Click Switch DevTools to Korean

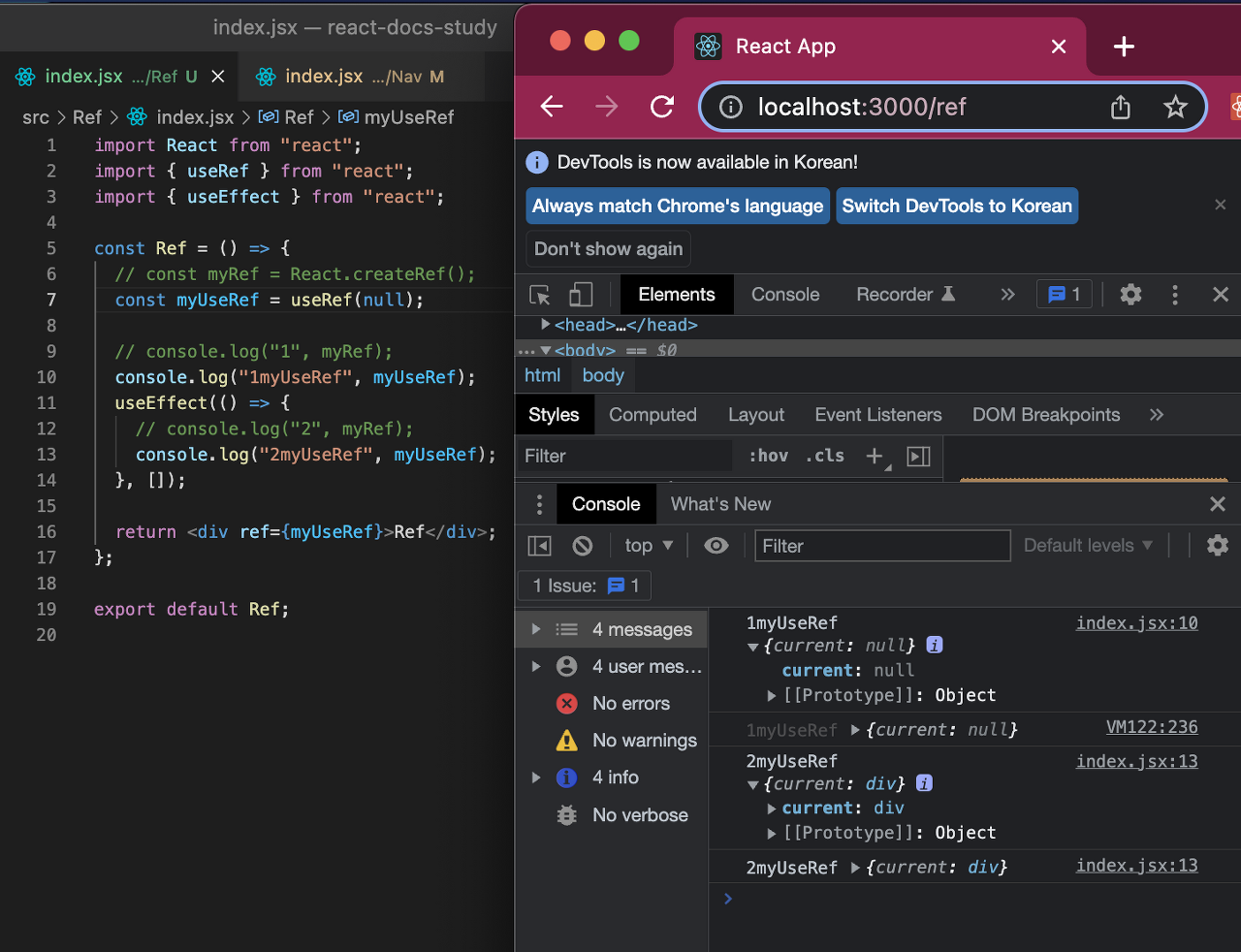pyautogui.click(x=957, y=206)
